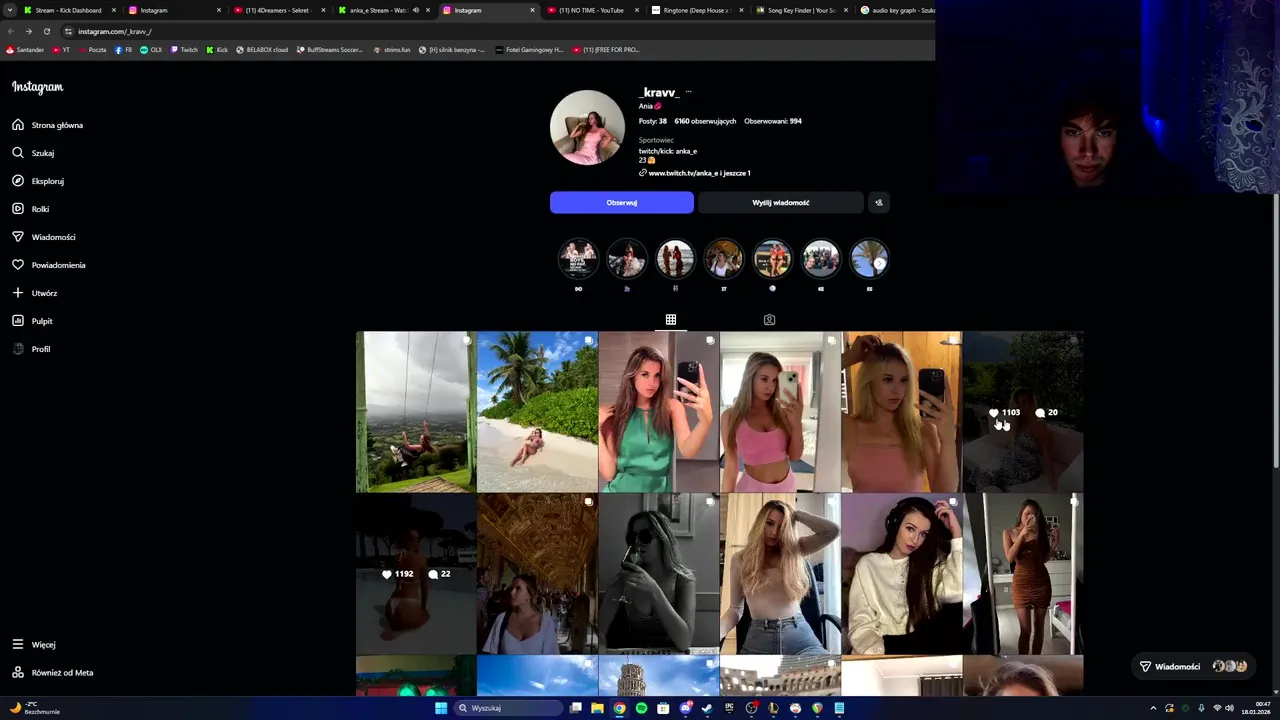Go to Profil in sidebar

(x=31, y=349)
